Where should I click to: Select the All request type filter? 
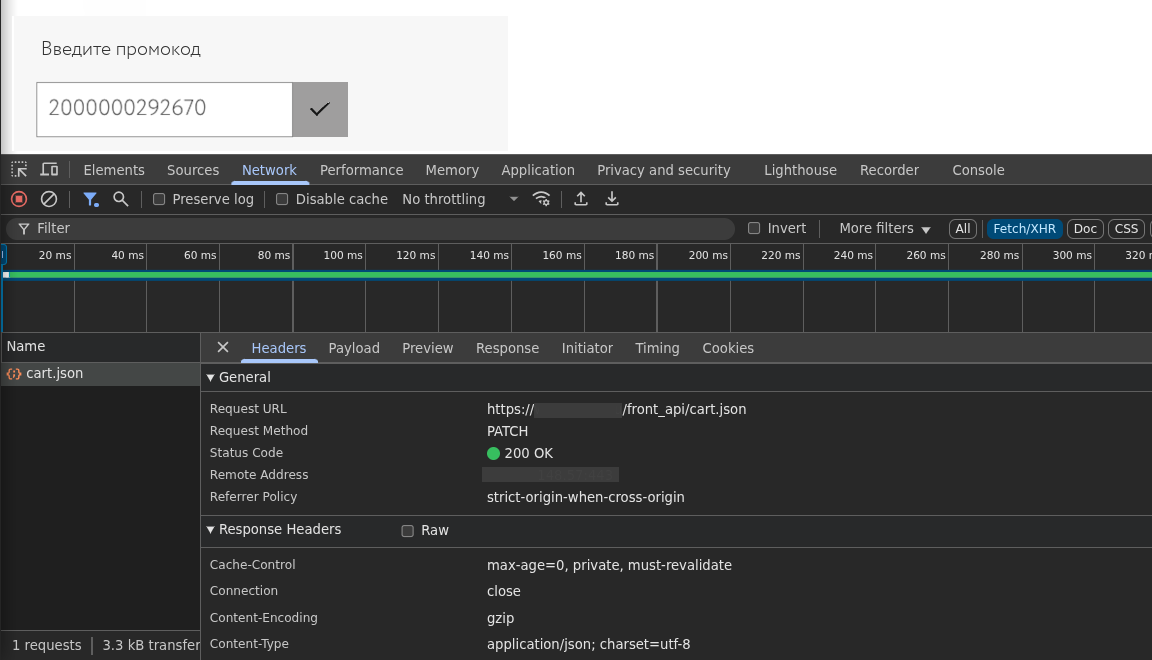pyautogui.click(x=962, y=229)
